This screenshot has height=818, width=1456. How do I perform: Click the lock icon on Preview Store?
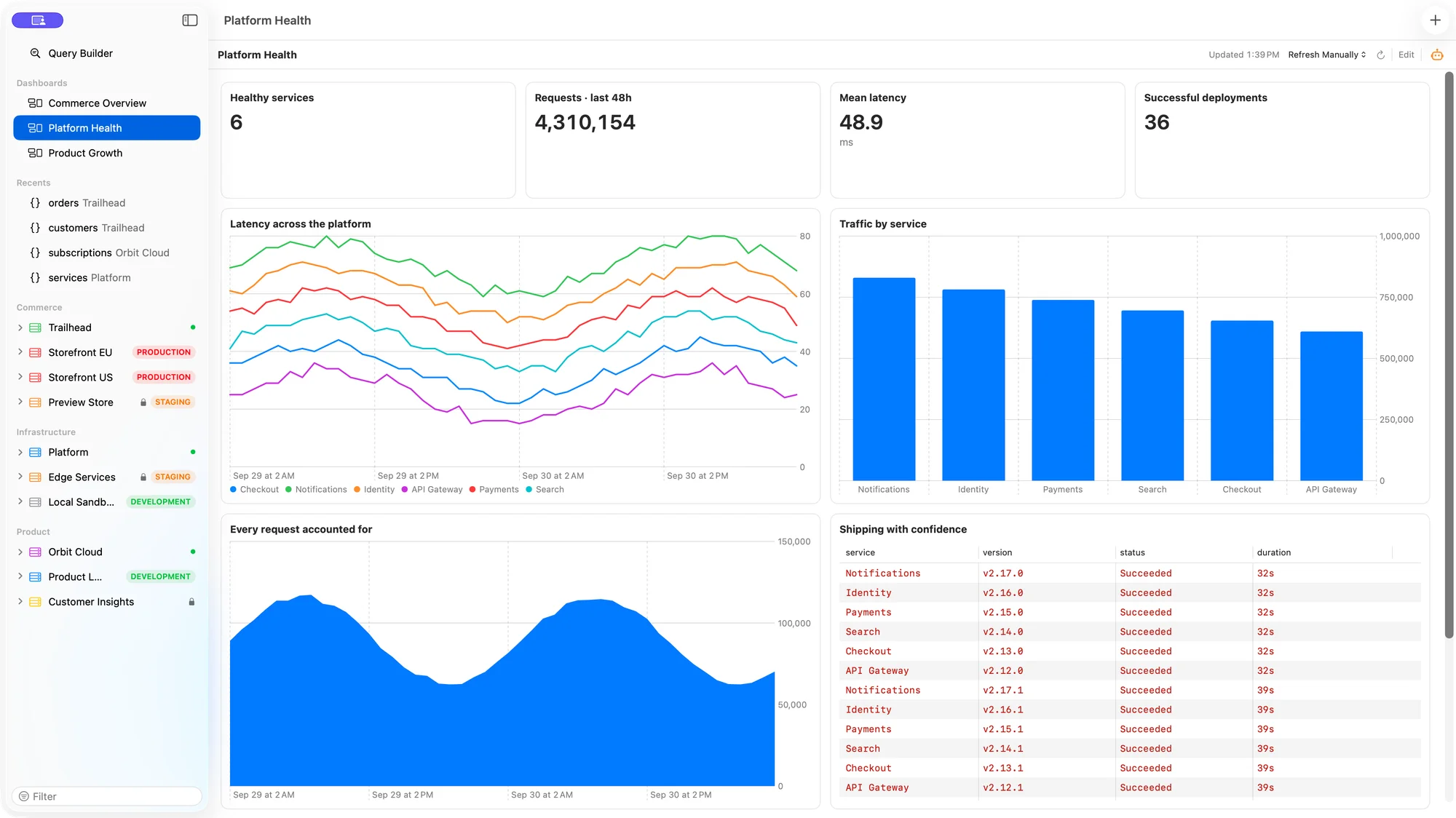pos(143,402)
